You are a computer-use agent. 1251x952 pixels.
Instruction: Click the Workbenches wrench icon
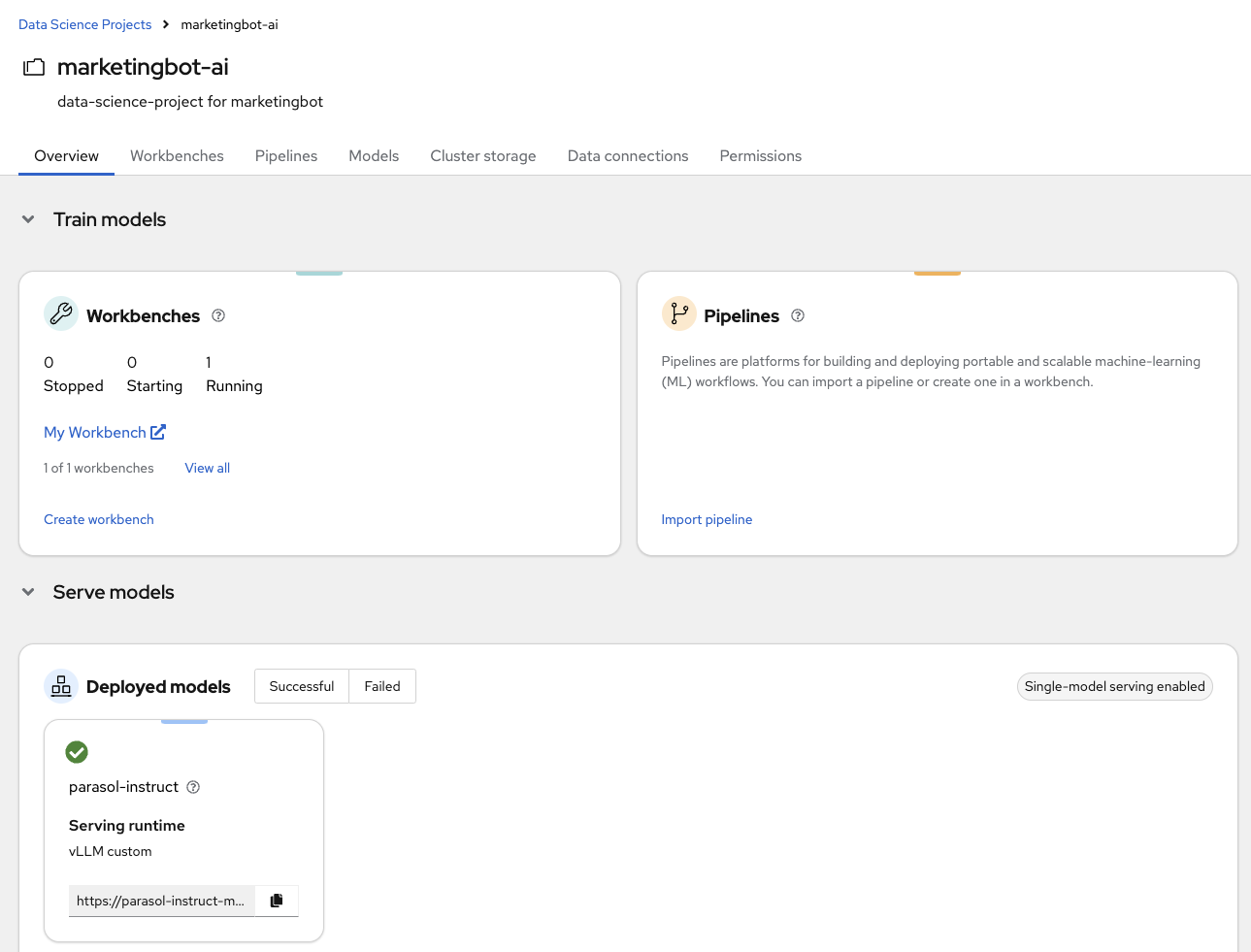[x=61, y=313]
